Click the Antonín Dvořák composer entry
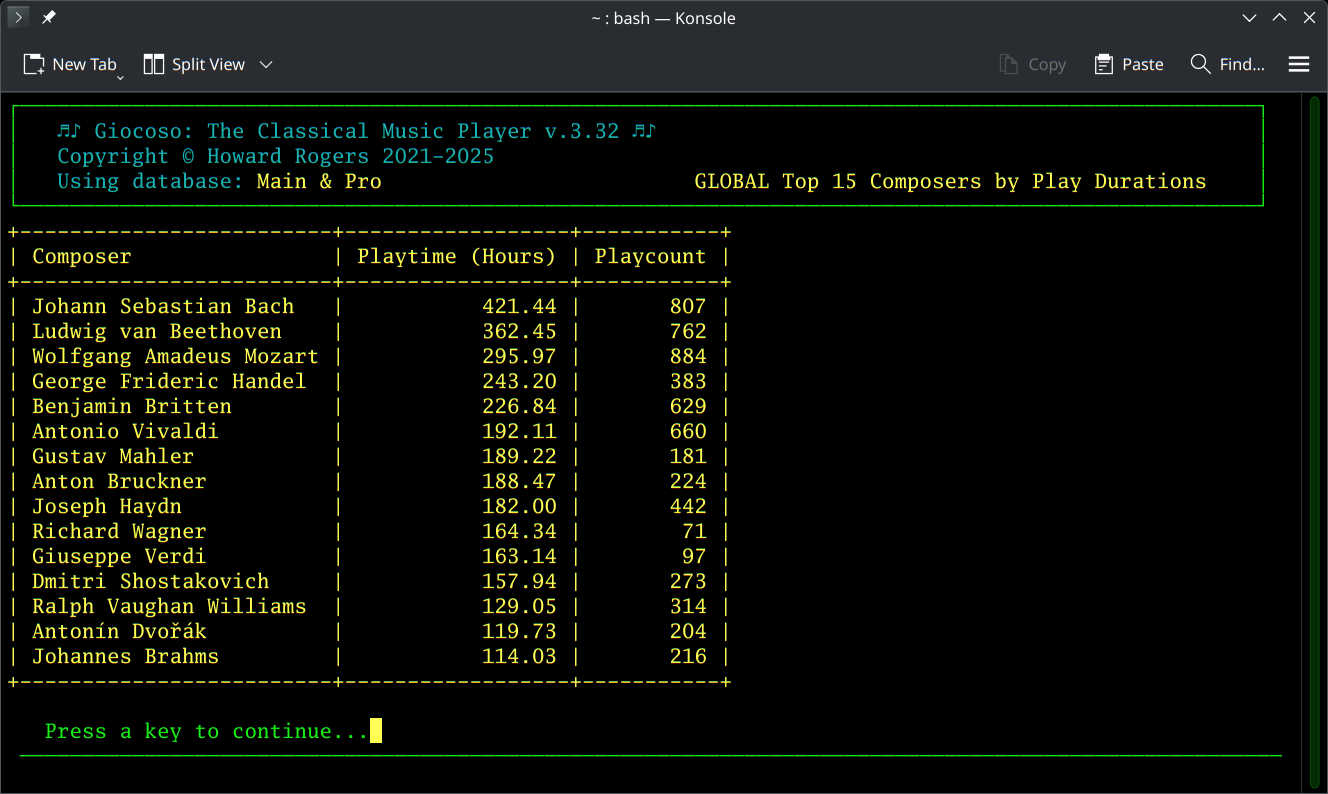The image size is (1328, 794). (x=119, y=631)
